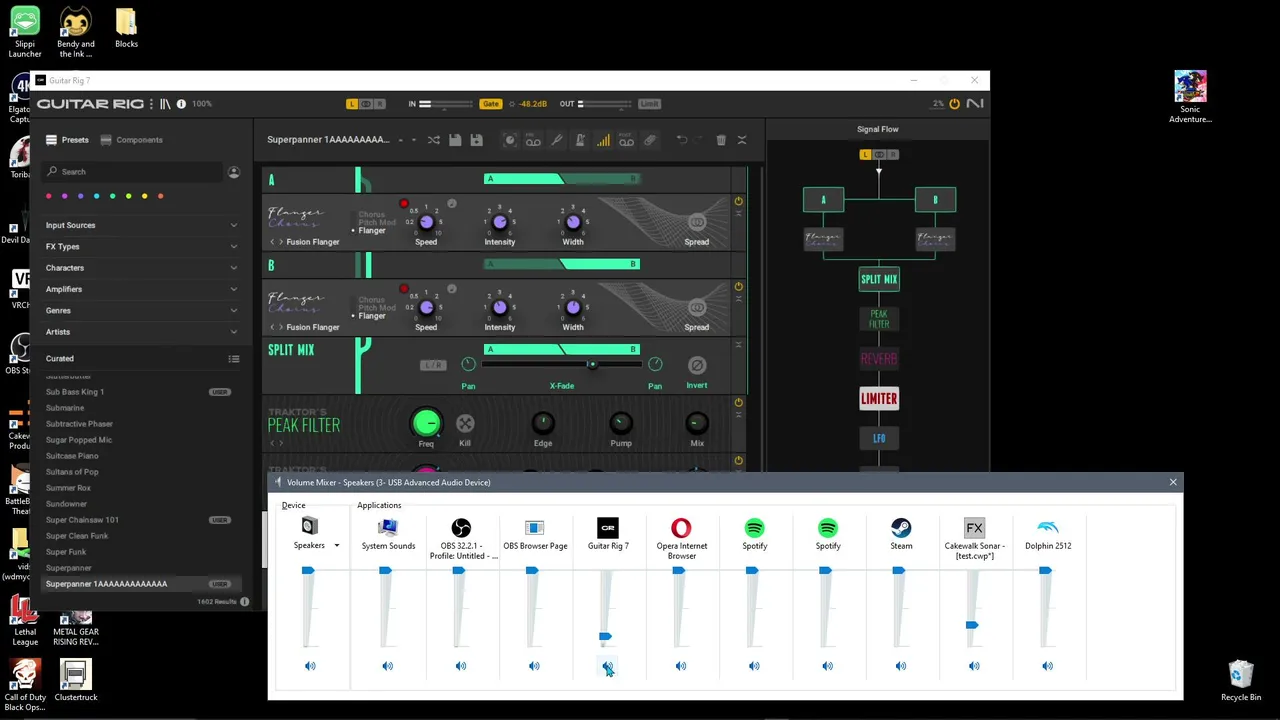The height and width of the screenshot is (720, 1280).
Task: Save the current Guitar Rig preset
Action: (x=455, y=140)
